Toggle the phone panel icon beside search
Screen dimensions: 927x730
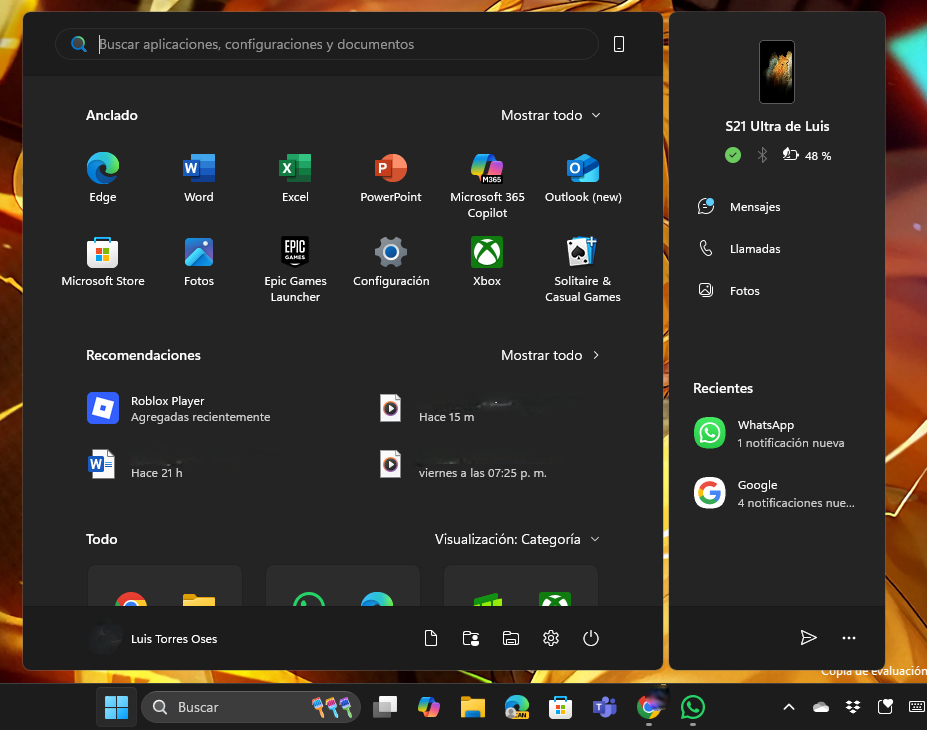(619, 44)
